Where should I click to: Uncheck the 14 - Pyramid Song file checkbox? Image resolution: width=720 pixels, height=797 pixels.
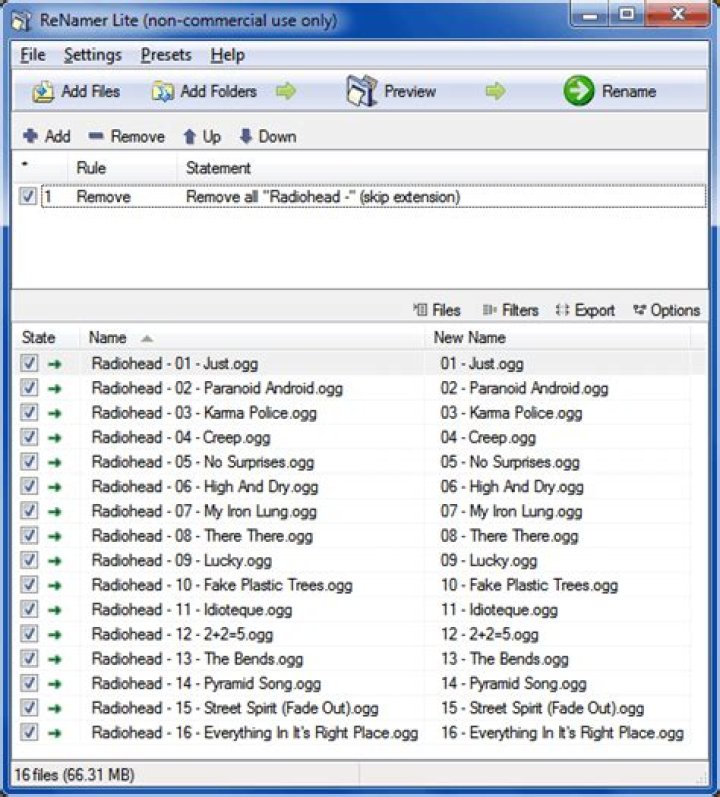tap(29, 683)
